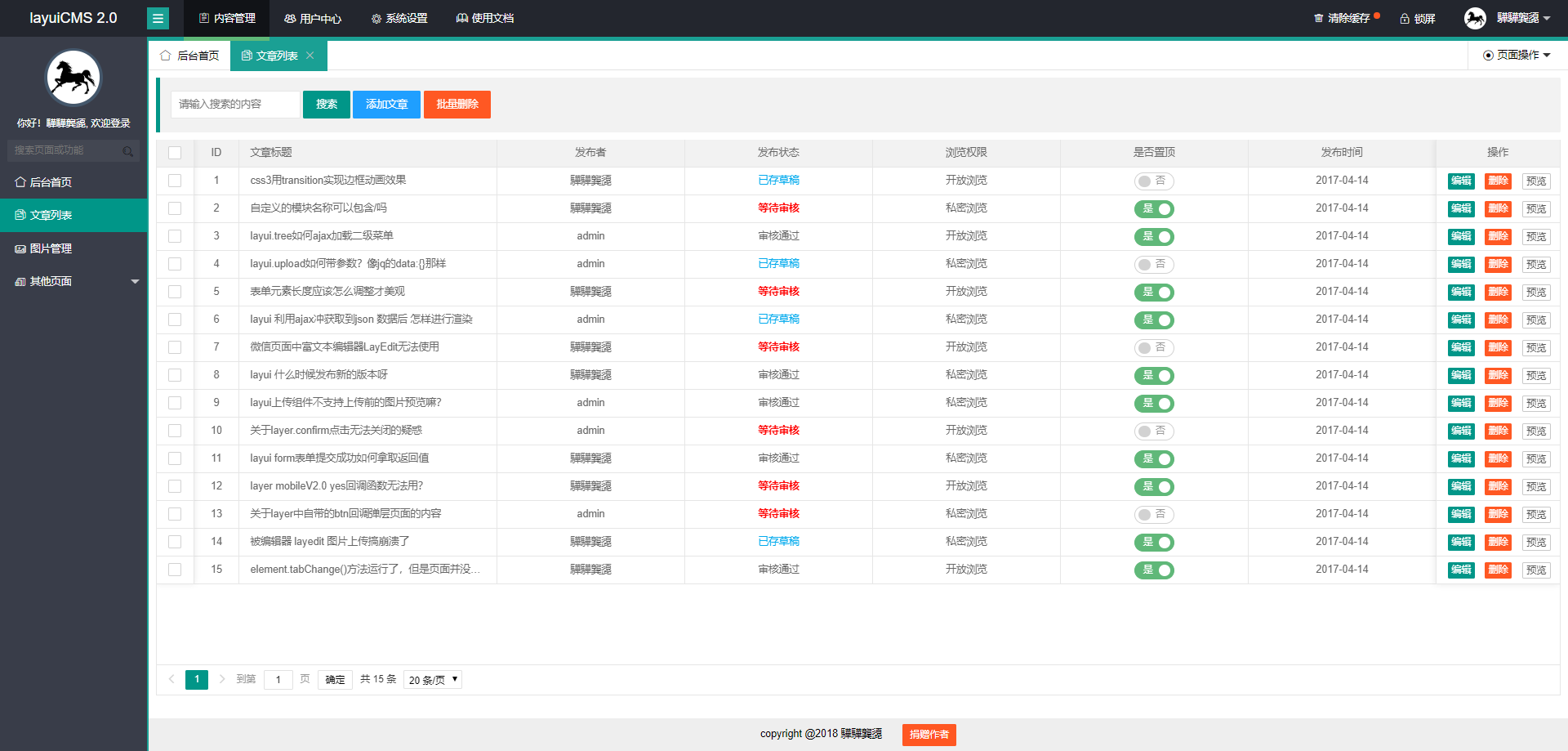Close the 文章列表 tab with its X
Screen dimensions: 1568x751
[x=310, y=56]
